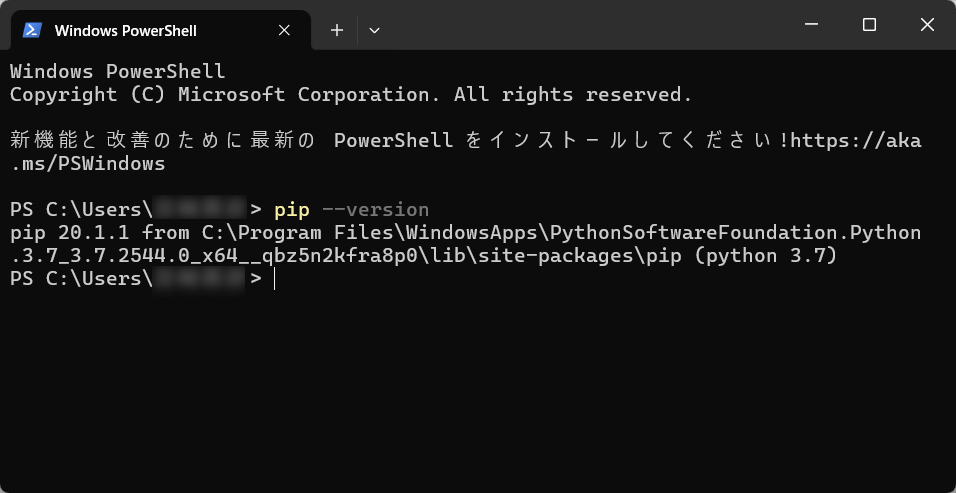956x493 pixels.
Task: Close the Windows Terminal window
Action: click(x=927, y=24)
